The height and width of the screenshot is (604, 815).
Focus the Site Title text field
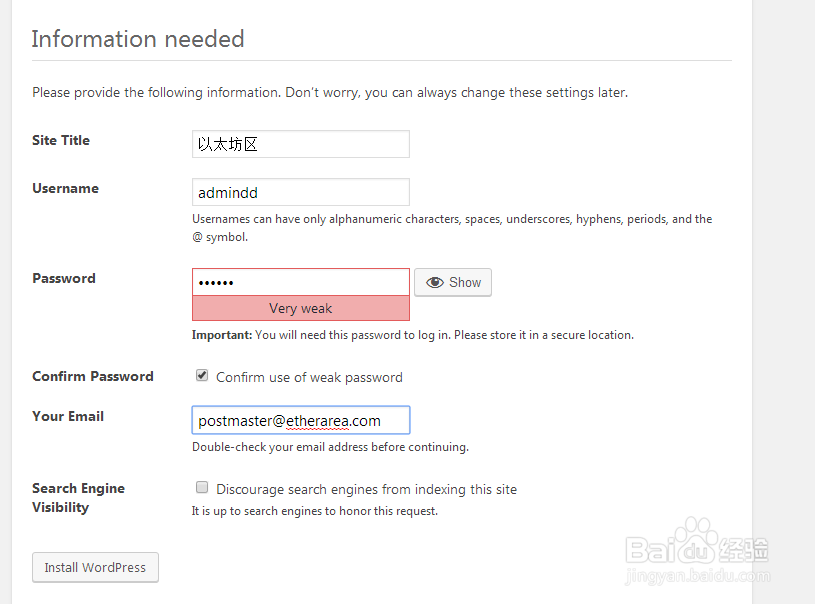(x=300, y=144)
